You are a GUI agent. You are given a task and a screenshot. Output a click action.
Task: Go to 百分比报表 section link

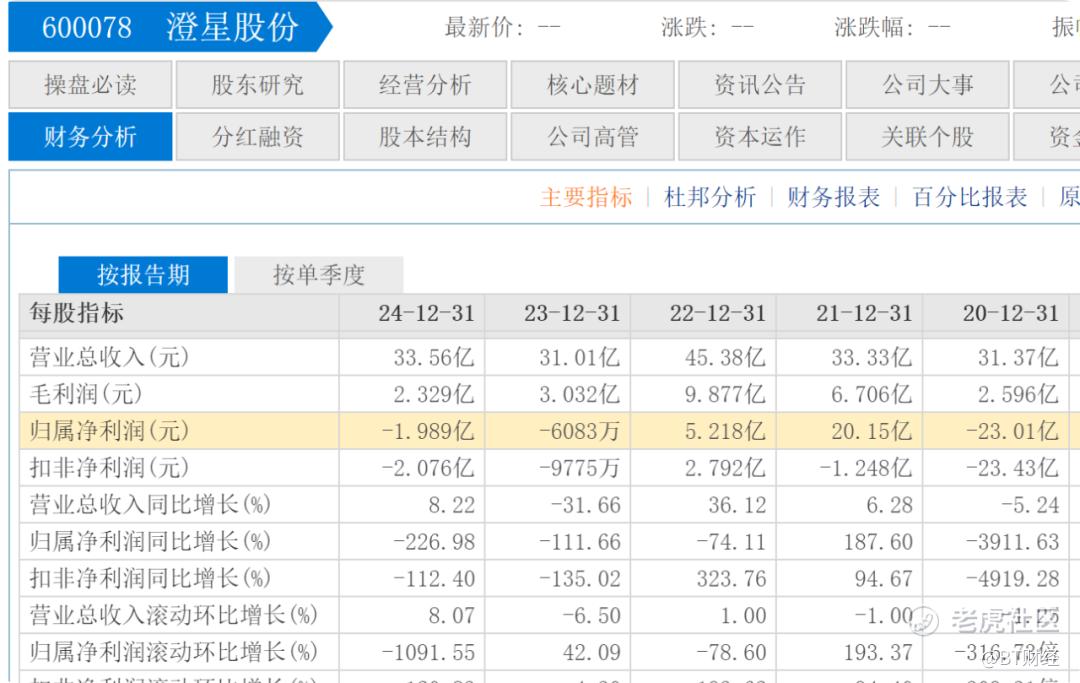pyautogui.click(x=970, y=198)
